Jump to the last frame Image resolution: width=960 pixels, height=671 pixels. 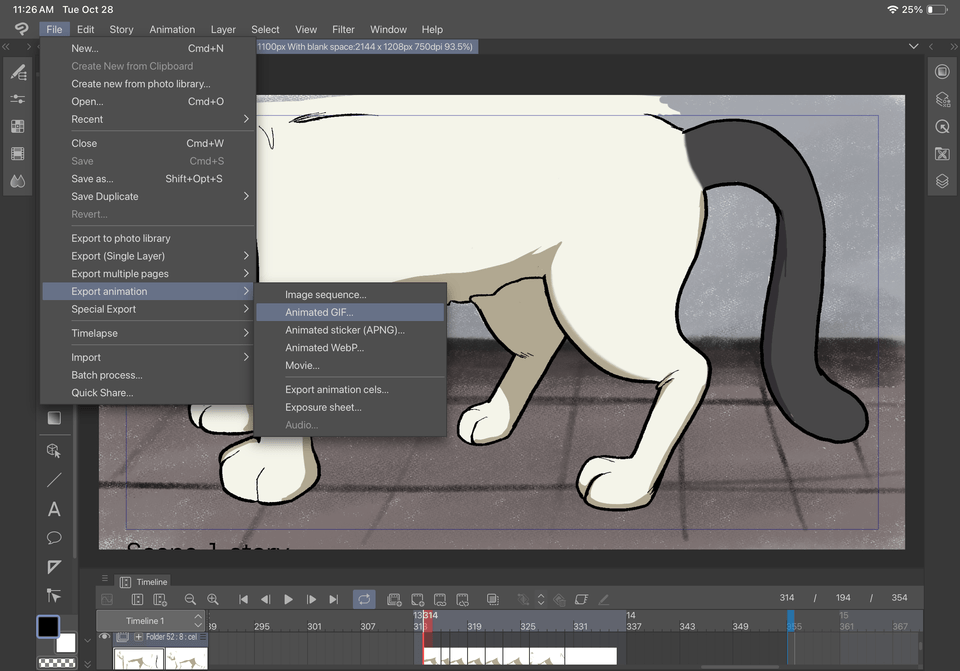coord(334,599)
